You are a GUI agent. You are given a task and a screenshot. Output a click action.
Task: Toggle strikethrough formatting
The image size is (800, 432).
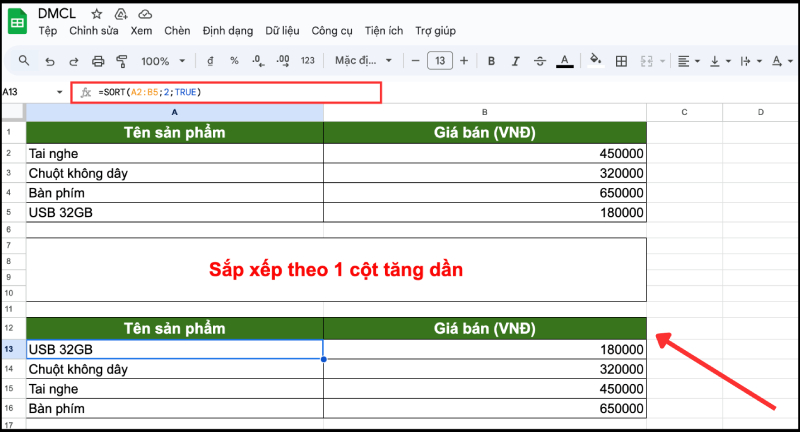coord(540,61)
